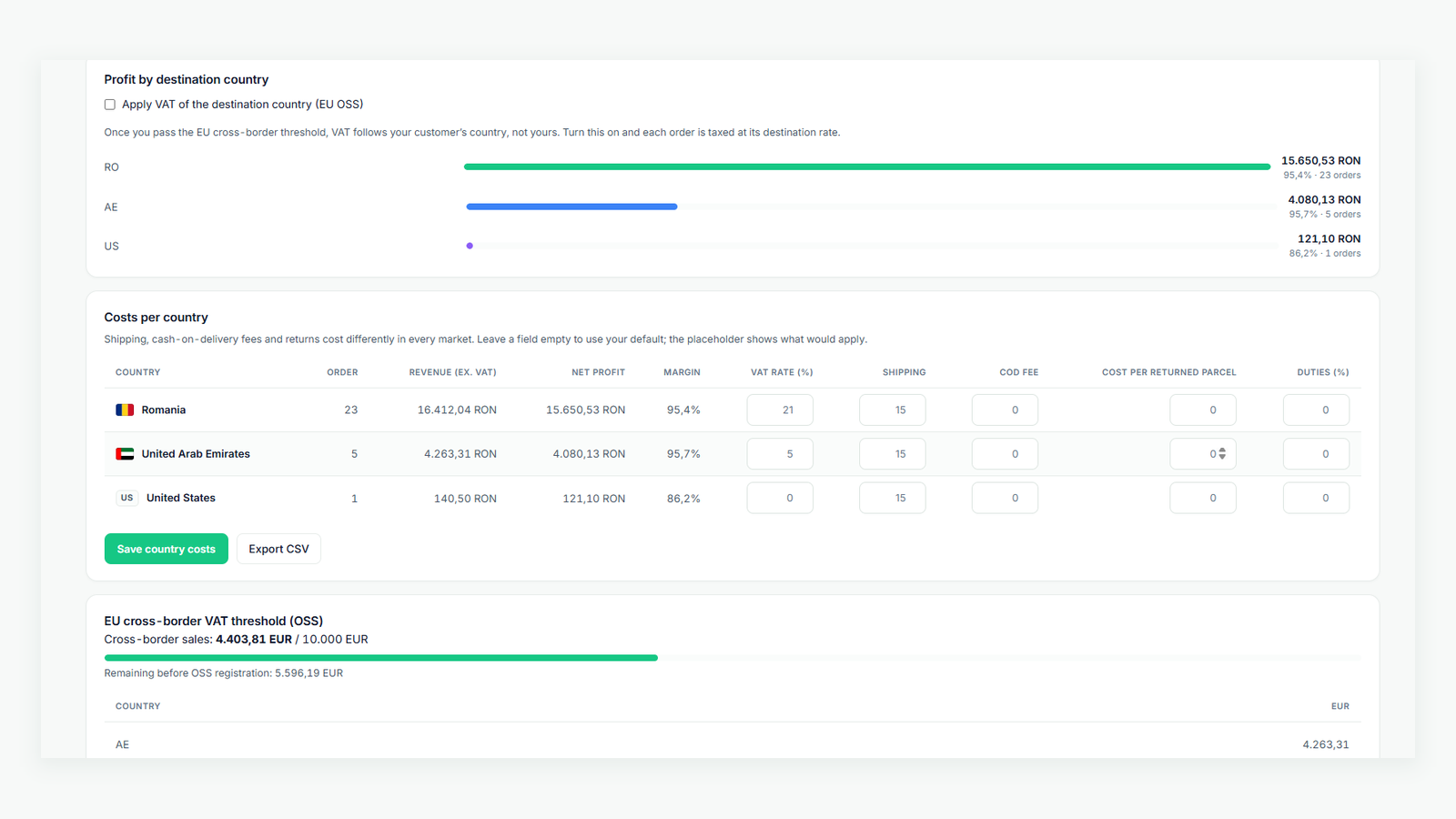Focus United Arab Emirates VAT rate field
This screenshot has height=819, width=1456.
pyautogui.click(x=780, y=454)
